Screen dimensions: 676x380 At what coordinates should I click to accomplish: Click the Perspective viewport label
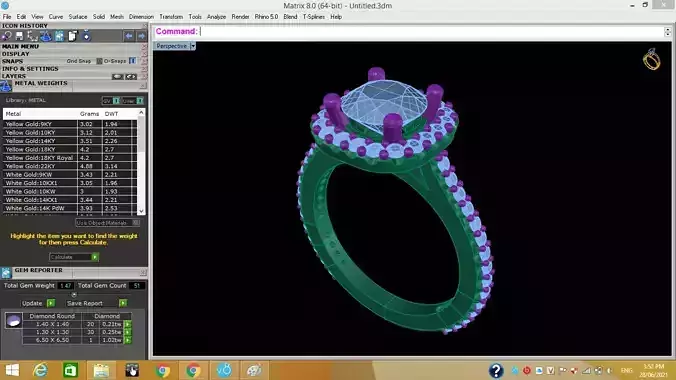(172, 46)
